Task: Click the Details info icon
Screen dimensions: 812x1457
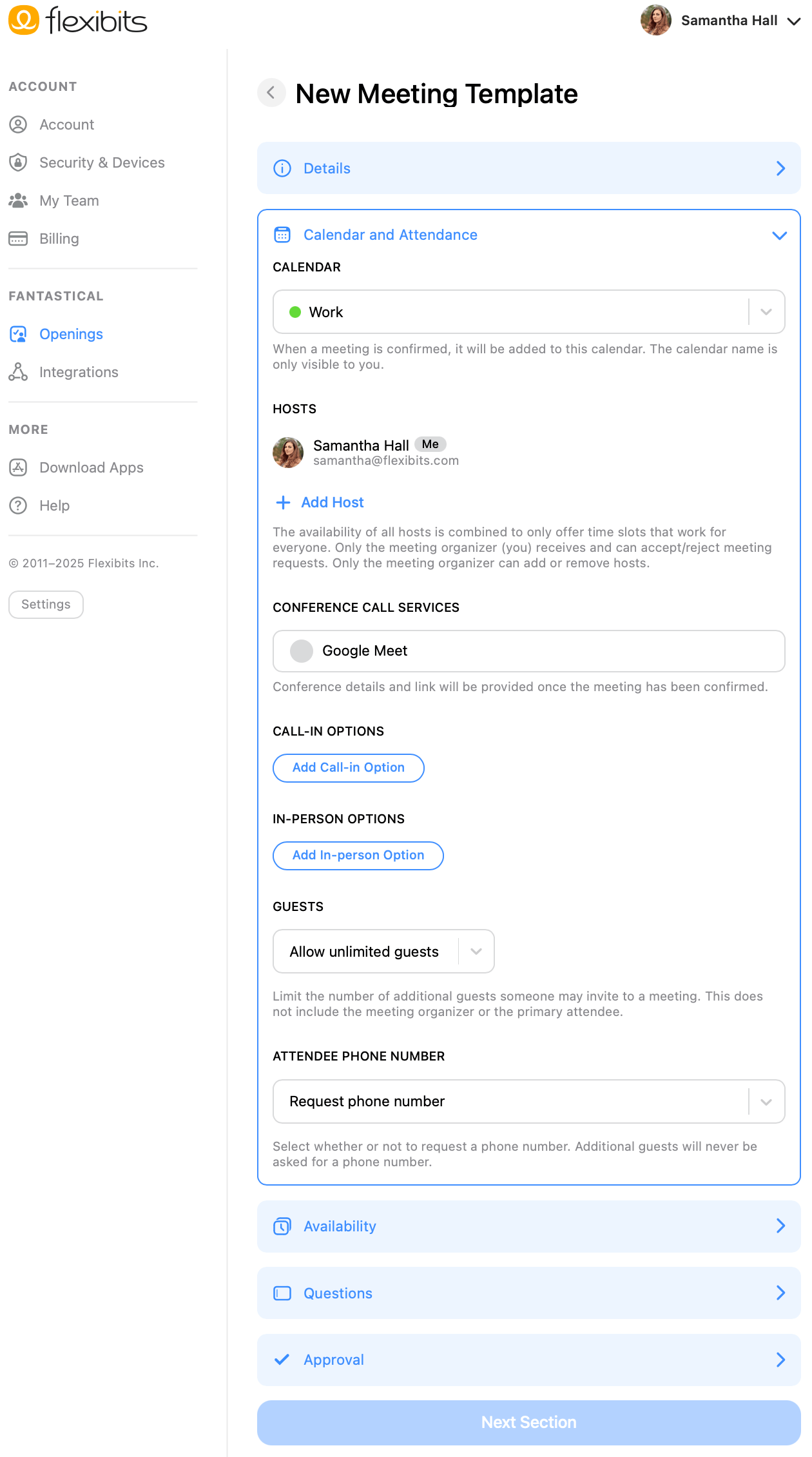Action: point(282,168)
